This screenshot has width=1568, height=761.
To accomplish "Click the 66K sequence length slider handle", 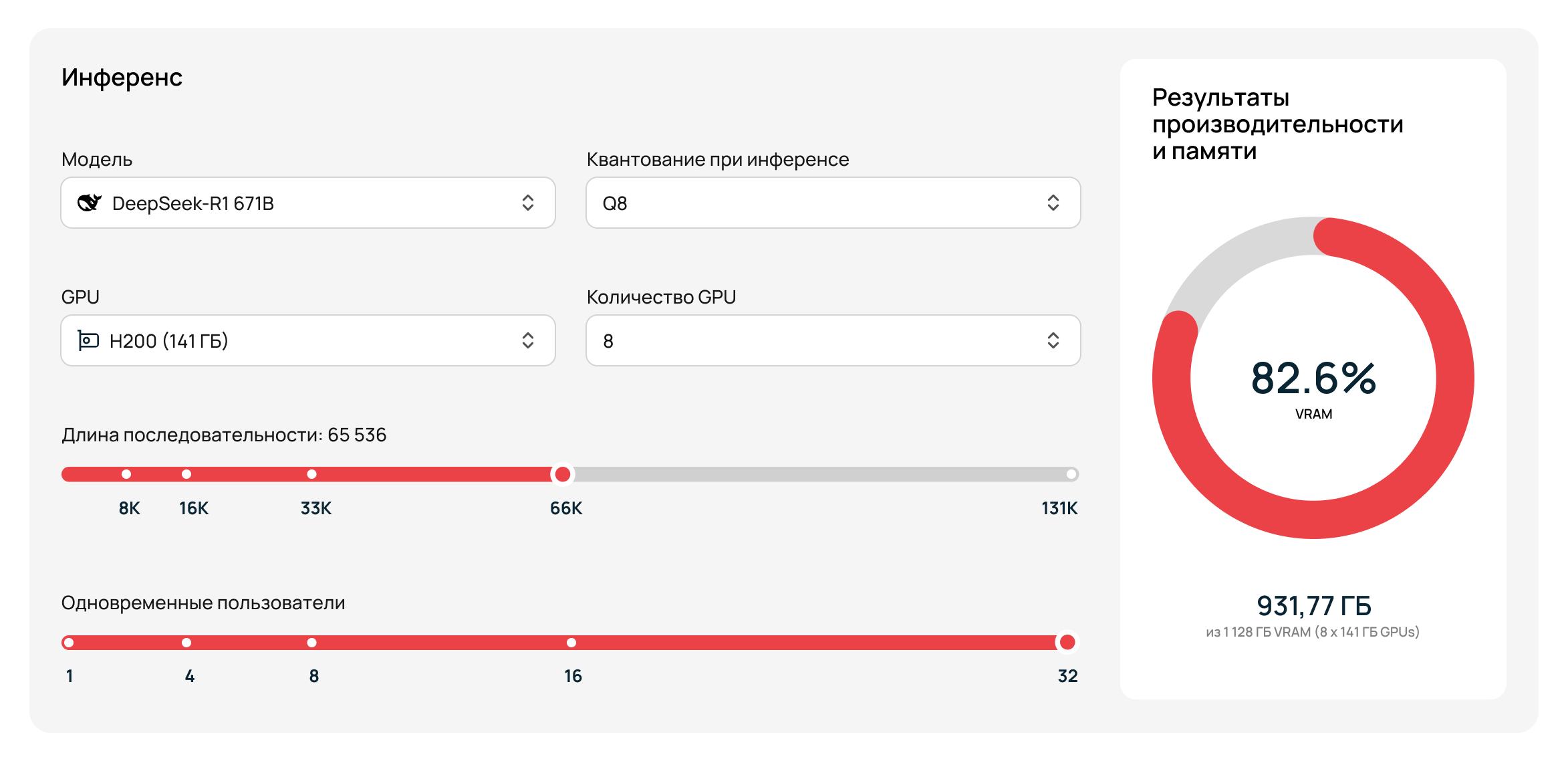I will click(563, 474).
